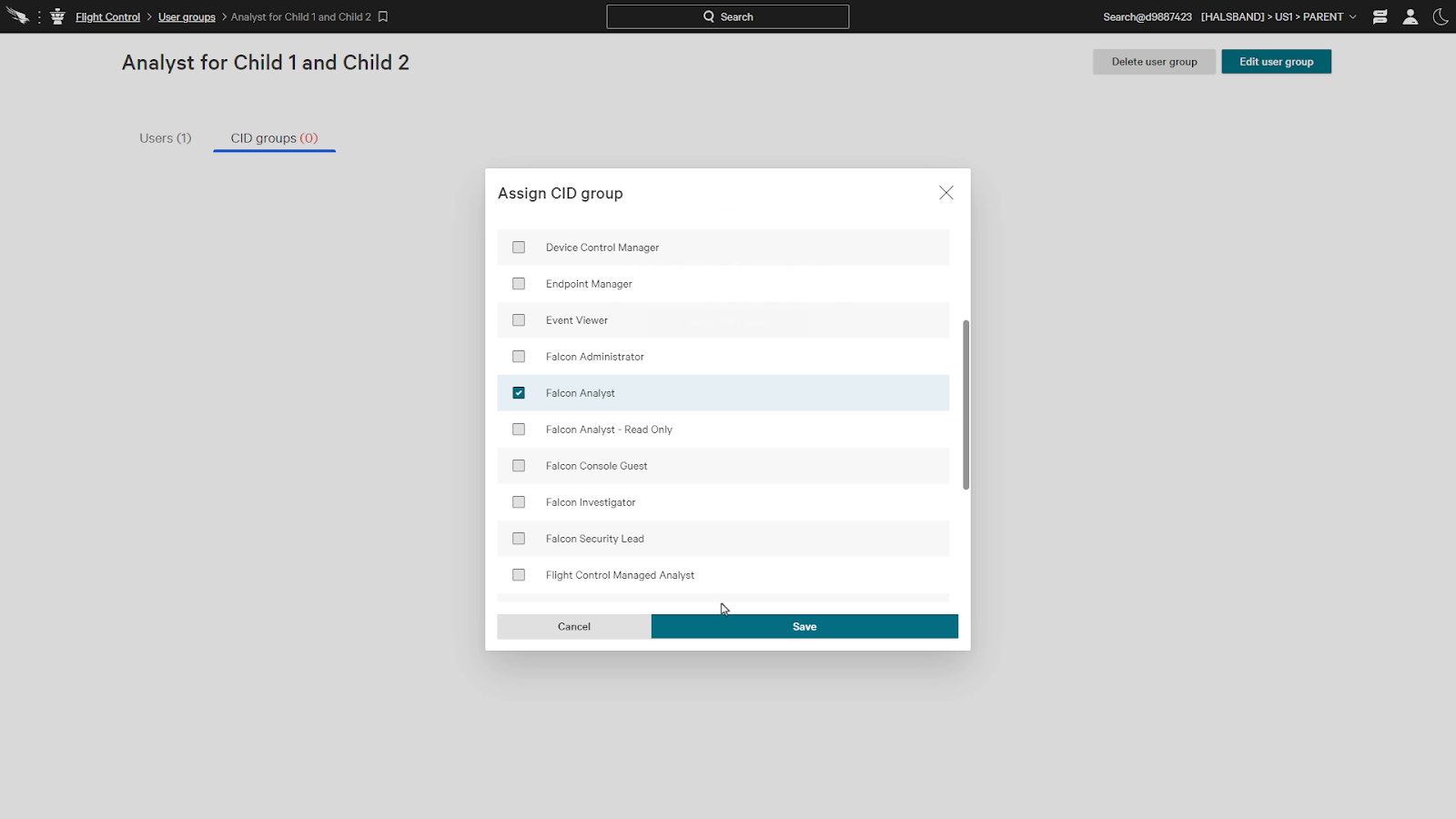
Task: Click the Falcon Console Guest label
Action: [x=597, y=466]
